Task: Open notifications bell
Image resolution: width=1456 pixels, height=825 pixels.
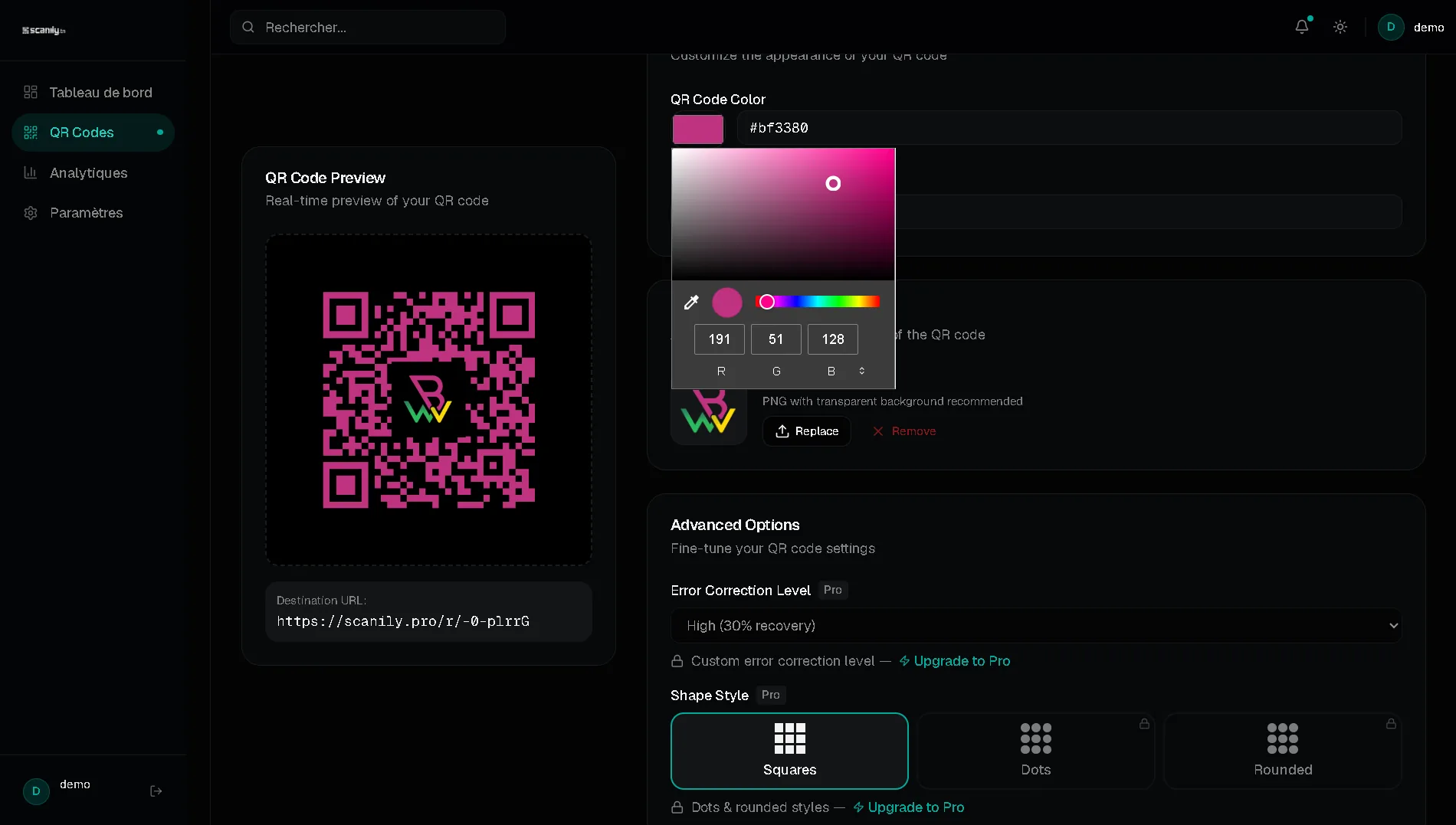Action: click(1302, 27)
